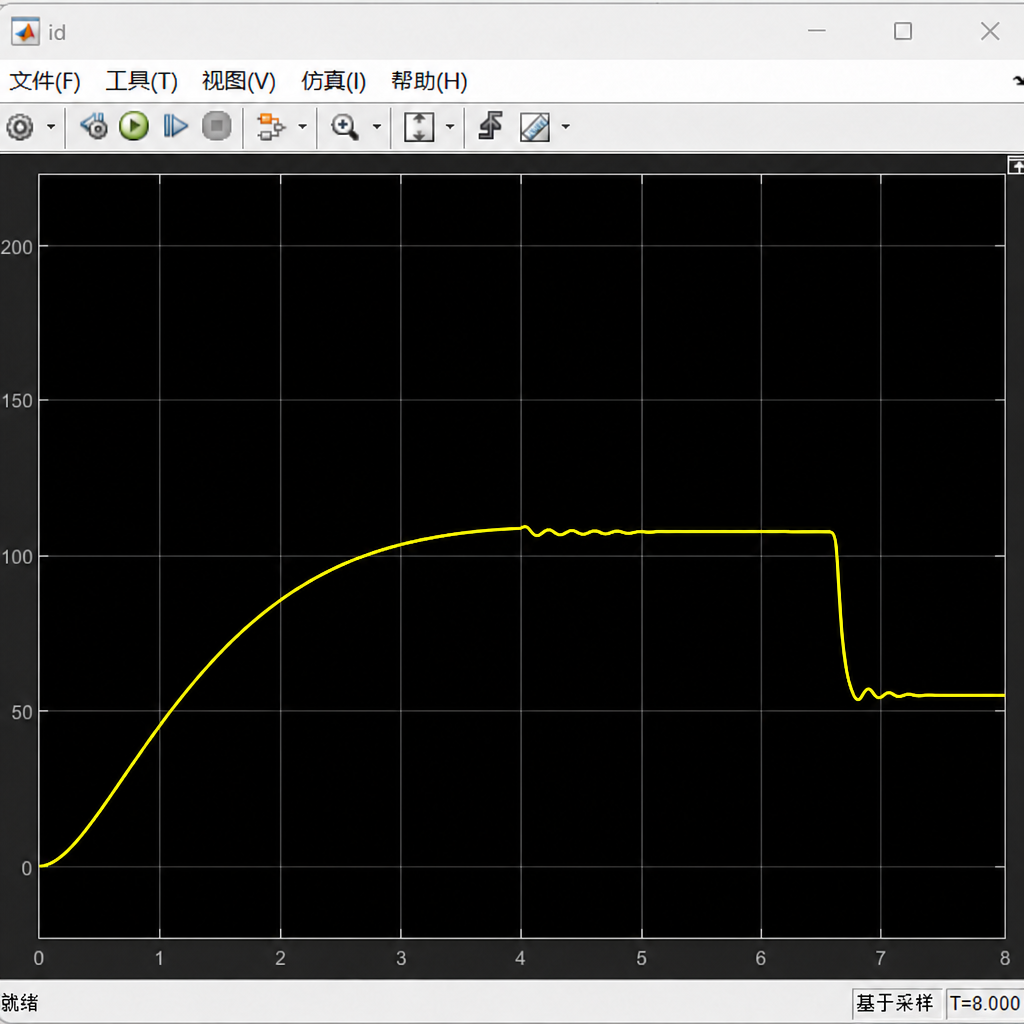Expand the configuration properties dropdown arrow
1024x1024 pixels.
click(51, 127)
